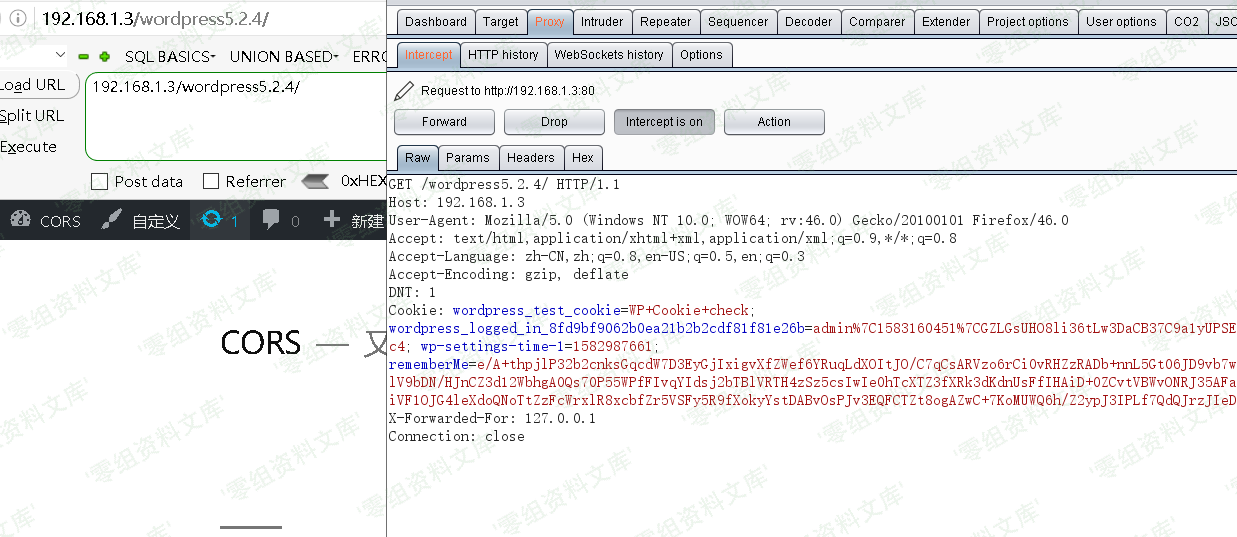This screenshot has width=1237, height=537.
Task: Open the comments bubble icon
Action: (270, 221)
